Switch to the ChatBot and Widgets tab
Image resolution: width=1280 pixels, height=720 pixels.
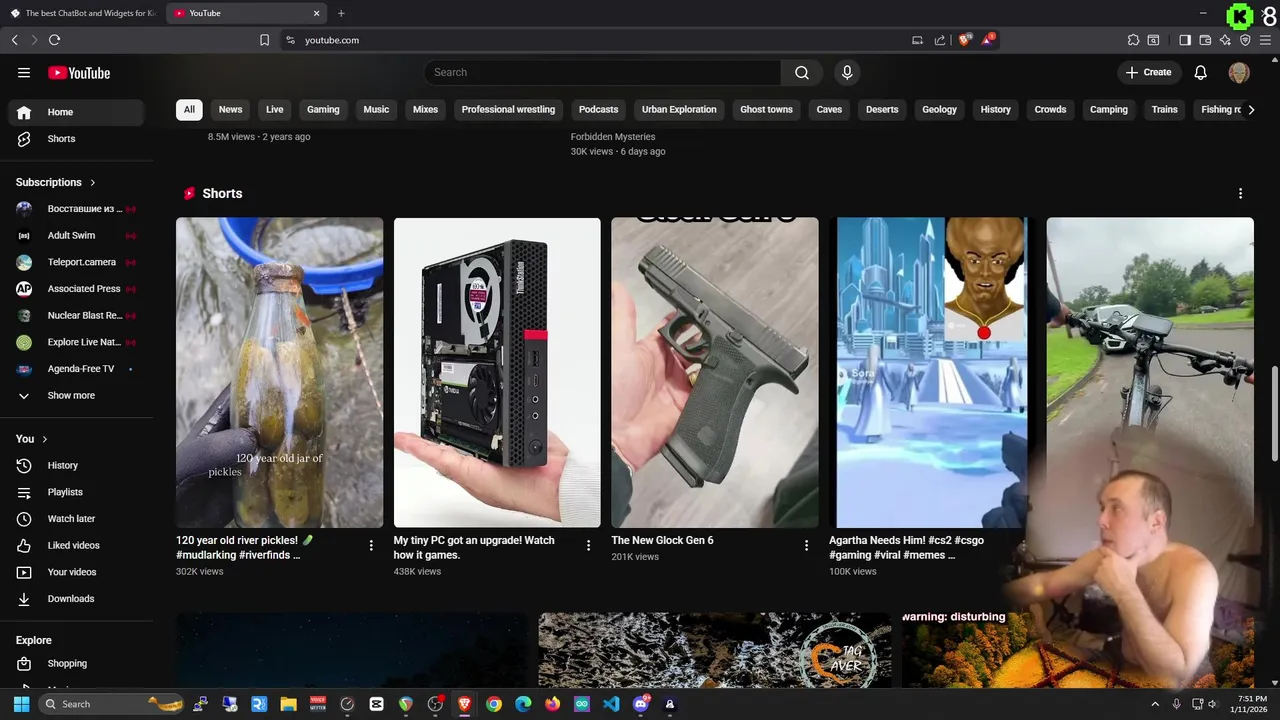pos(83,13)
